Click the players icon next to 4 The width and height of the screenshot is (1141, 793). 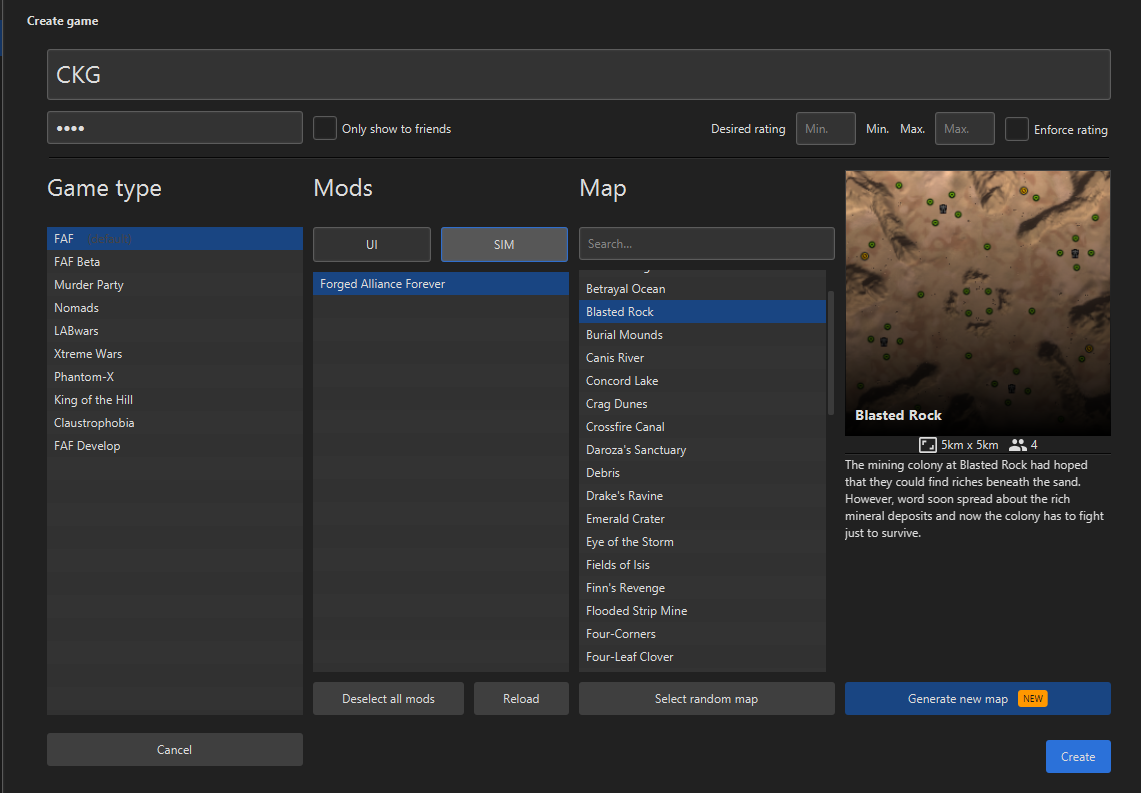(x=1017, y=445)
